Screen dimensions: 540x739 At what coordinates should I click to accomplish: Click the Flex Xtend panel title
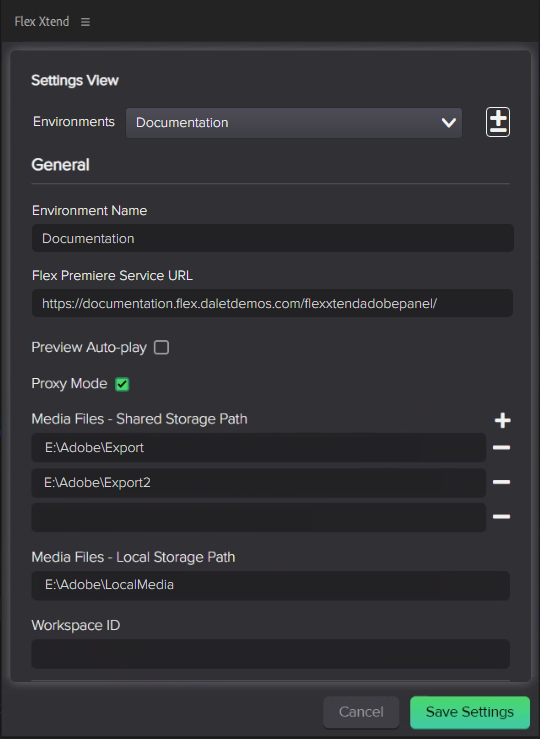42,22
